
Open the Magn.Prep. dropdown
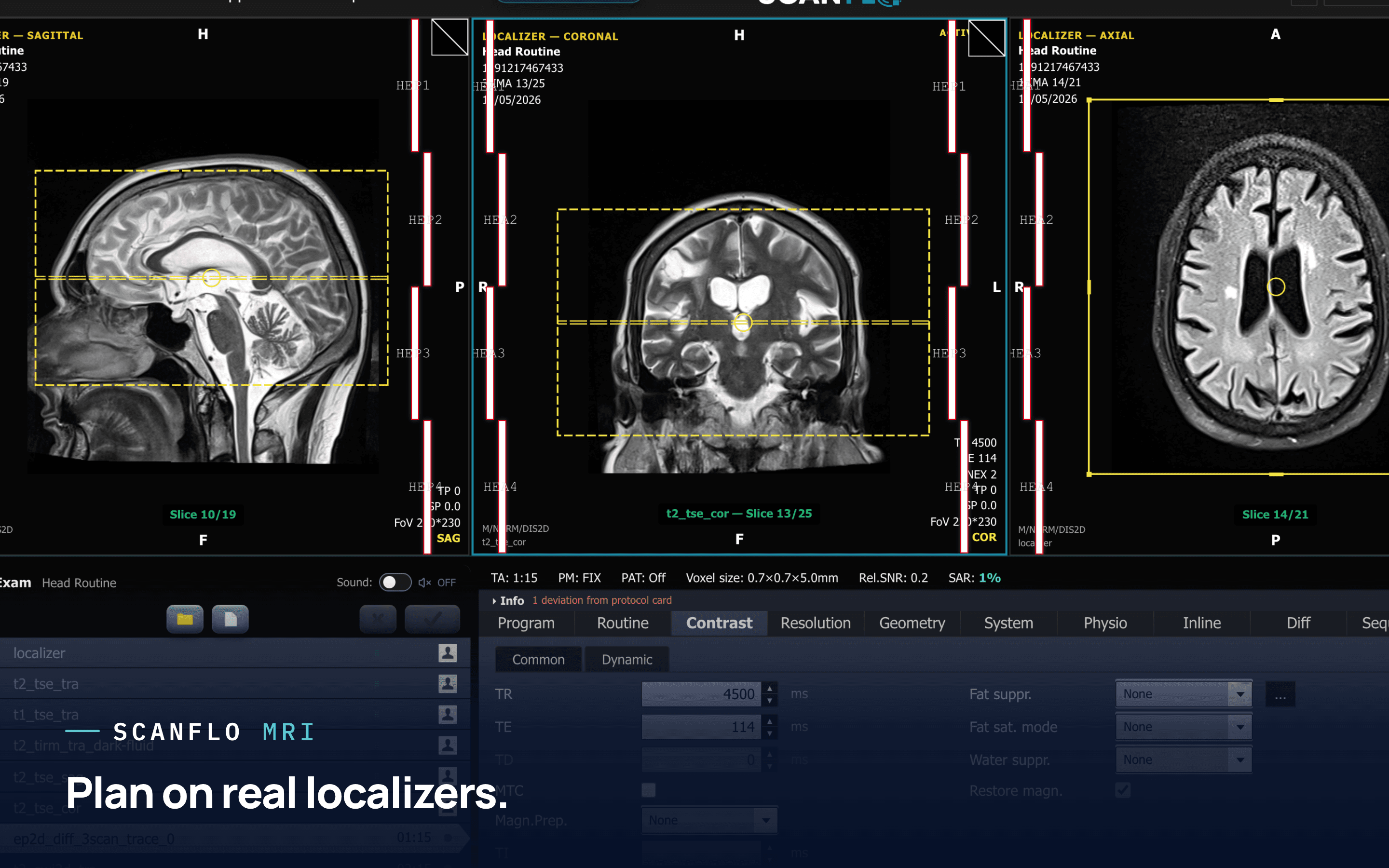point(709,820)
